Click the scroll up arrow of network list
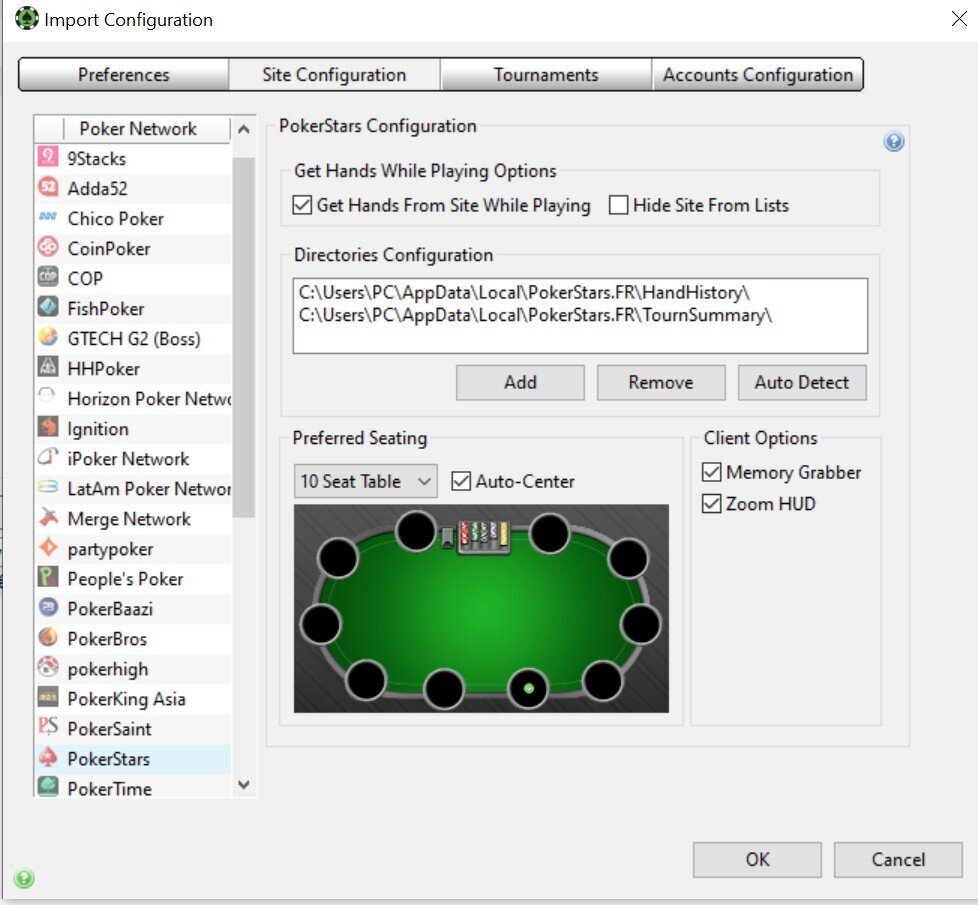Viewport: 978px width, 905px height. [x=244, y=129]
